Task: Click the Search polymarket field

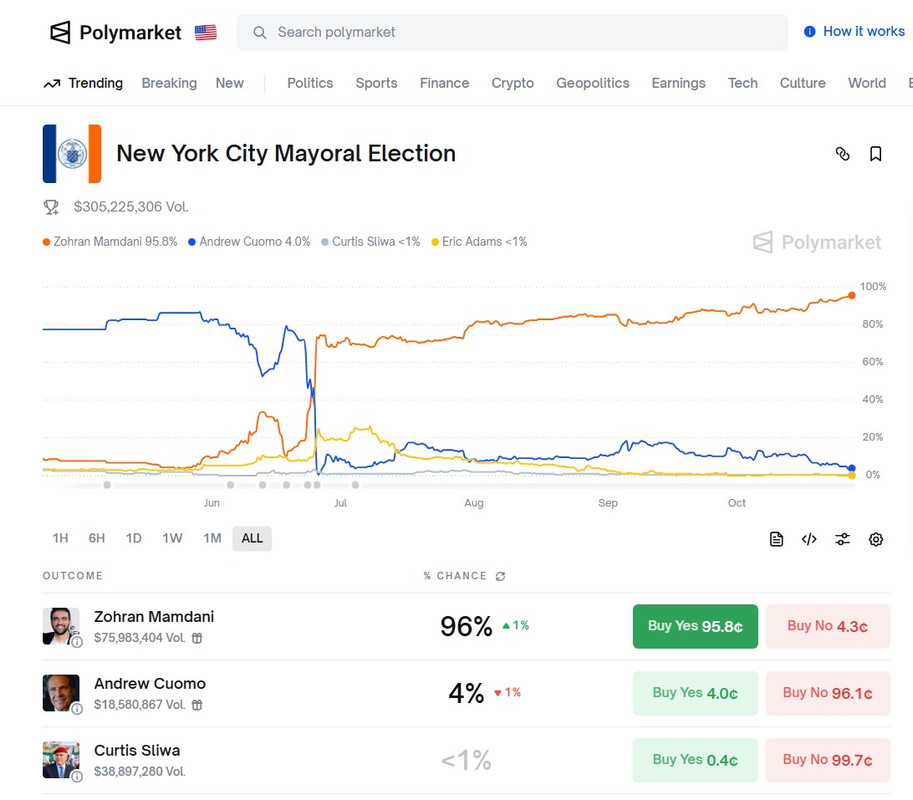Action: 512,32
